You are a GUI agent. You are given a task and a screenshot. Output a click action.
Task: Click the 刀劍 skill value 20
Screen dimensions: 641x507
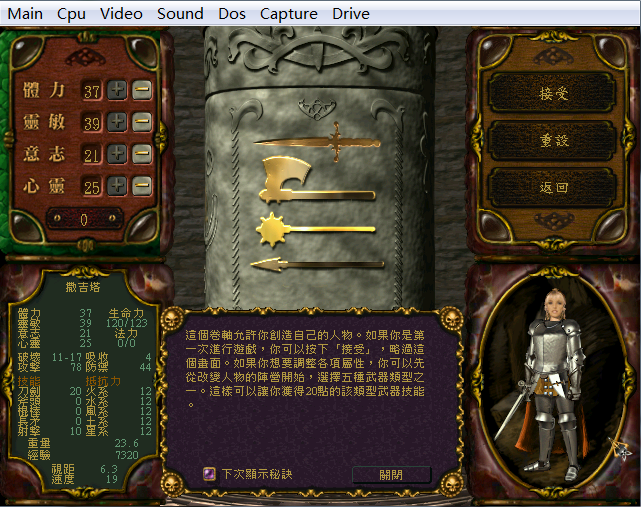76,391
